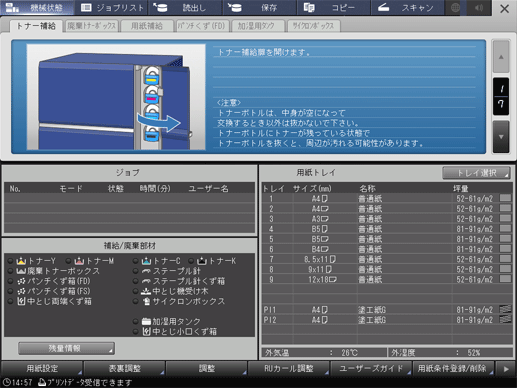Show more functions with the right arrow
Image resolution: width=517 pixels, height=388 pixels.
[x=506, y=369]
